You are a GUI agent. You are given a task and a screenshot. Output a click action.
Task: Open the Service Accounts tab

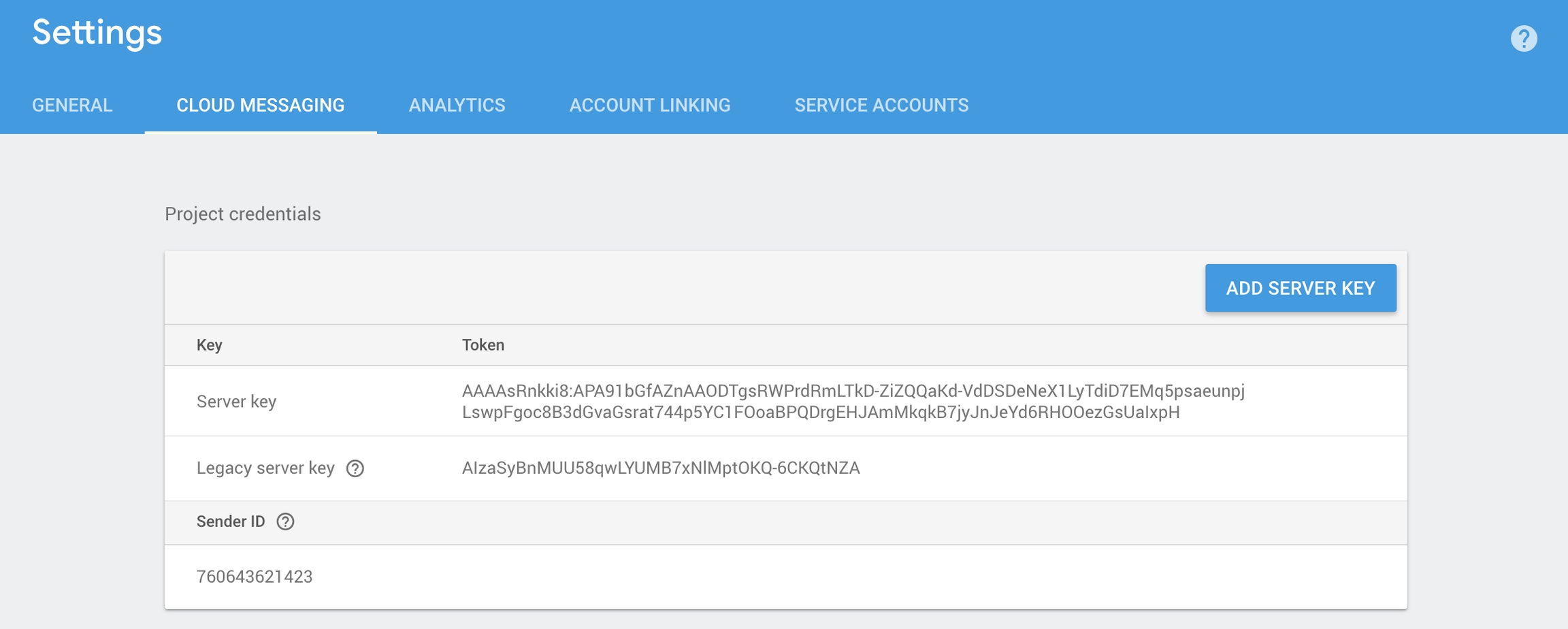coord(881,105)
